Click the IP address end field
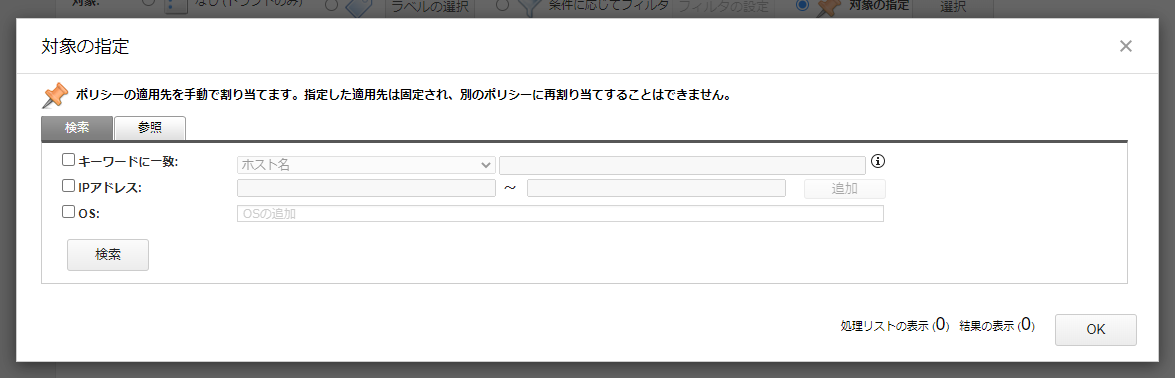1175x378 pixels. click(x=656, y=188)
